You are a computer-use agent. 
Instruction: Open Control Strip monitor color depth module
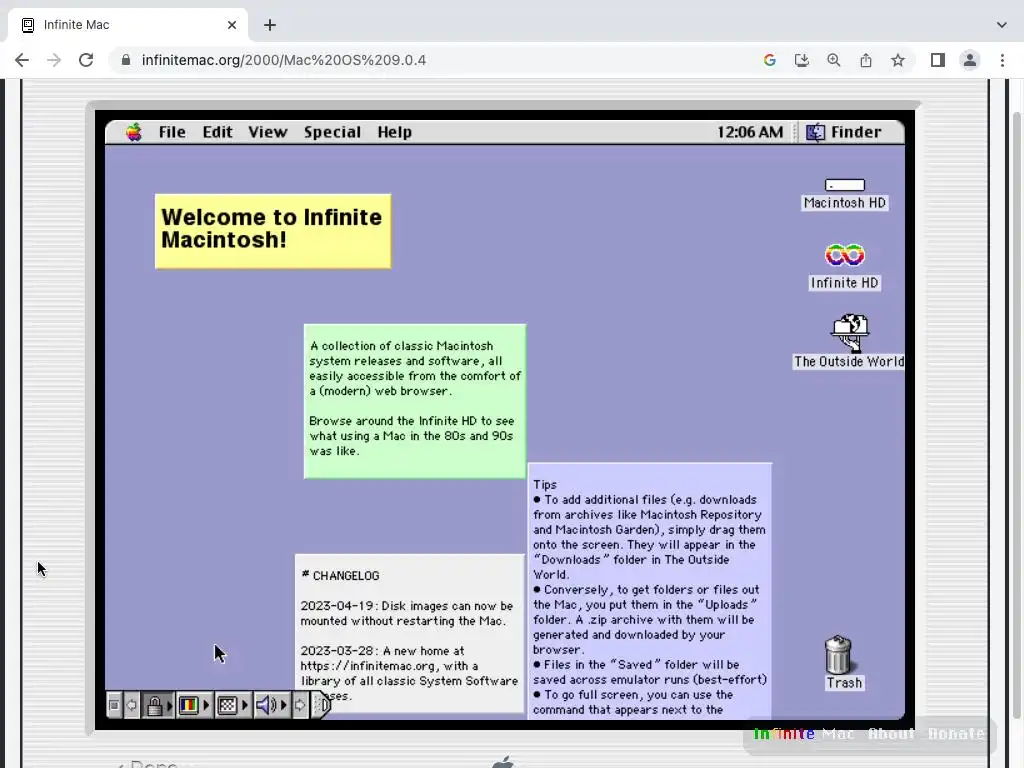click(x=189, y=705)
